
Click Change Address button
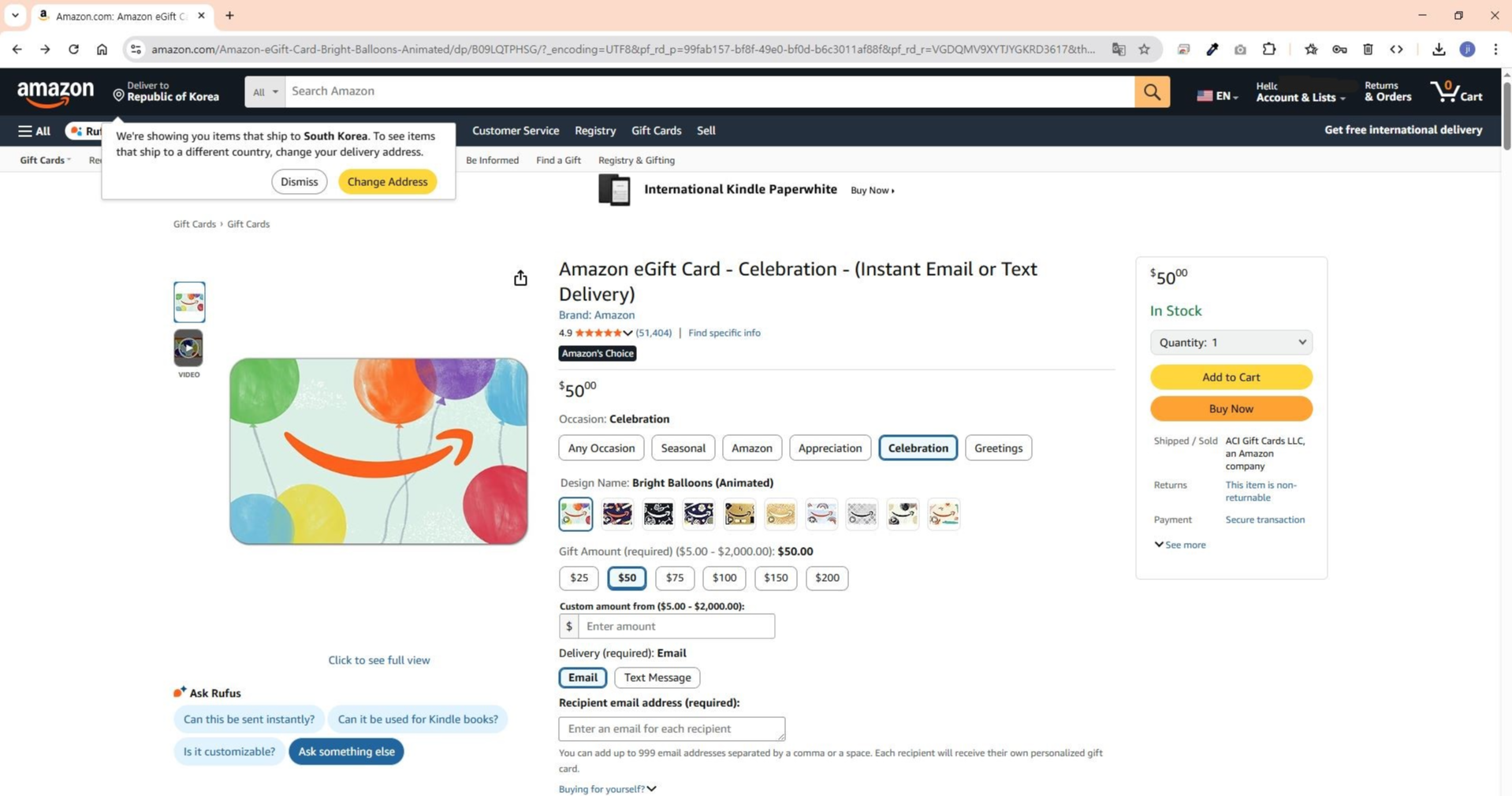(387, 181)
